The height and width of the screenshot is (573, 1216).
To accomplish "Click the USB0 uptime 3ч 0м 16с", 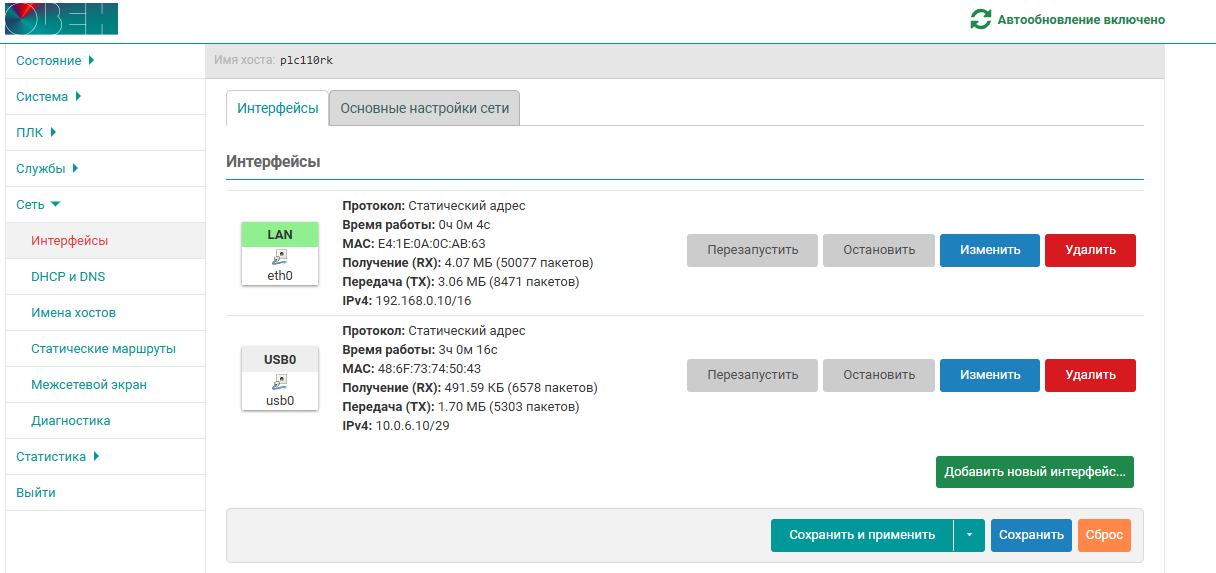I will point(468,349).
